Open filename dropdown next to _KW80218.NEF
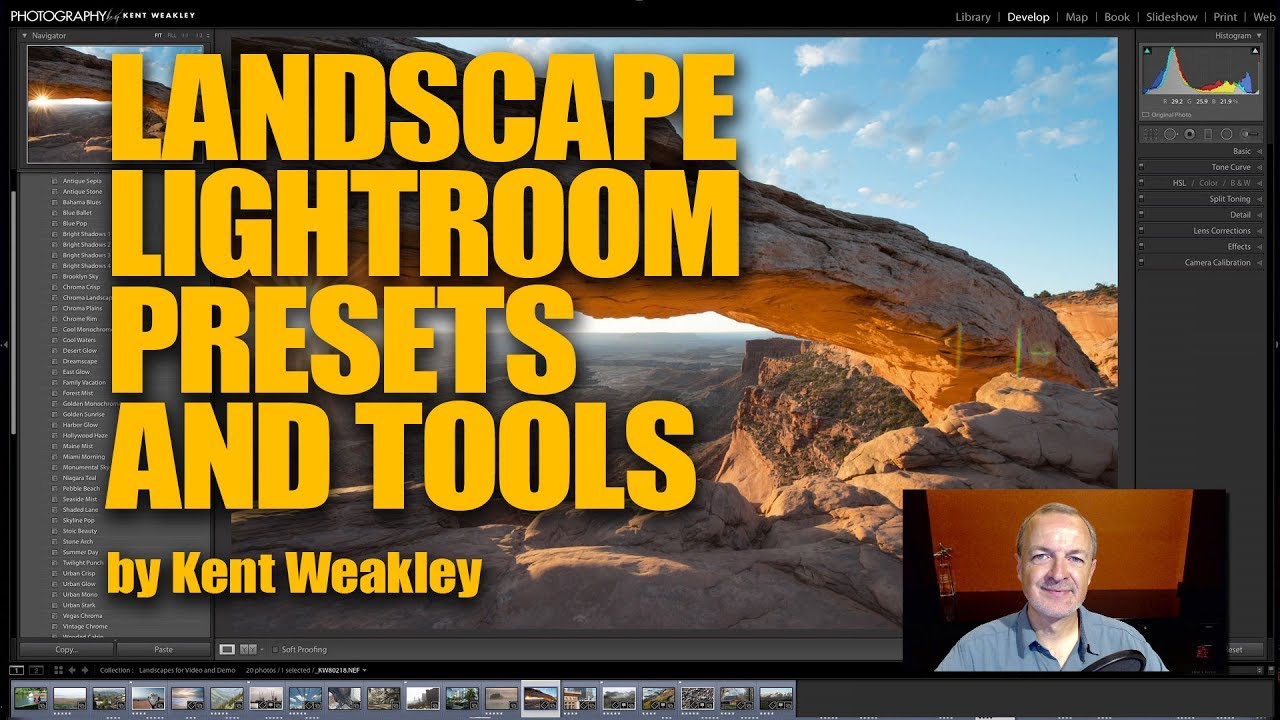 point(364,670)
